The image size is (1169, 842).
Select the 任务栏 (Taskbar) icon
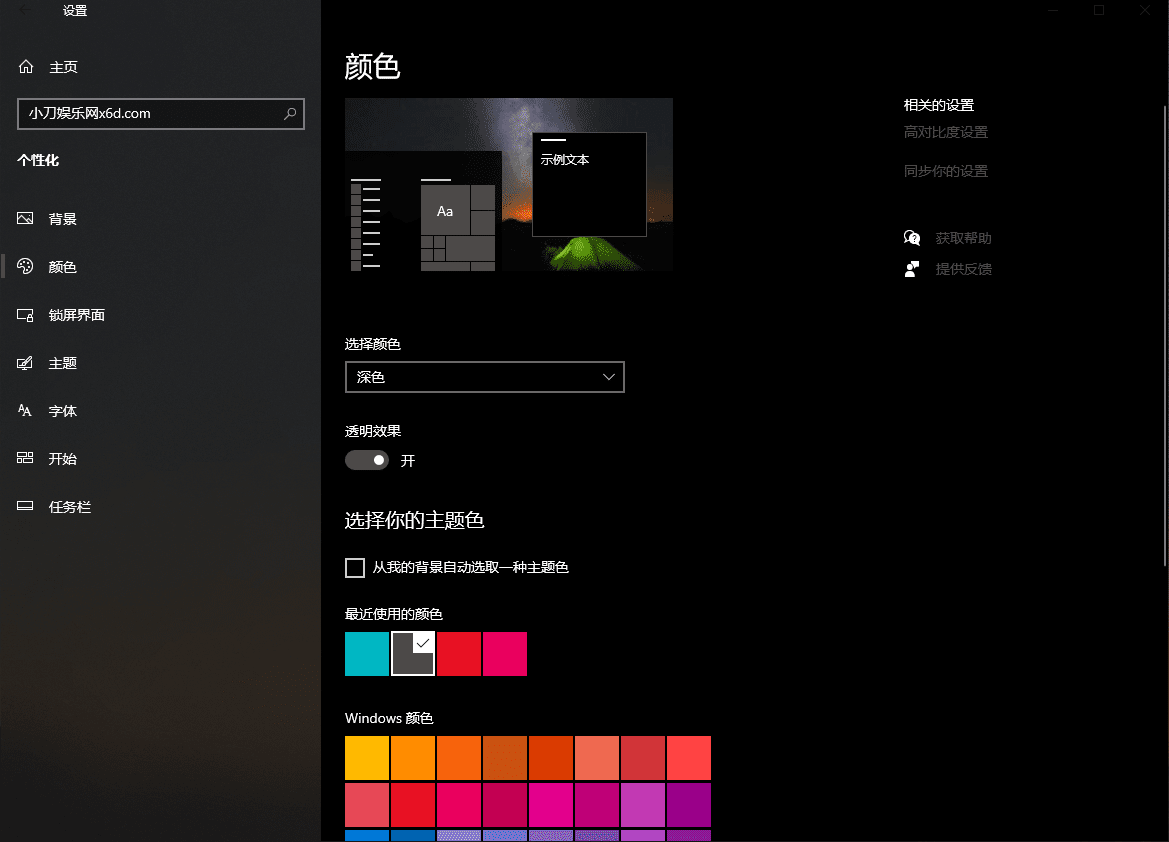(x=24, y=506)
